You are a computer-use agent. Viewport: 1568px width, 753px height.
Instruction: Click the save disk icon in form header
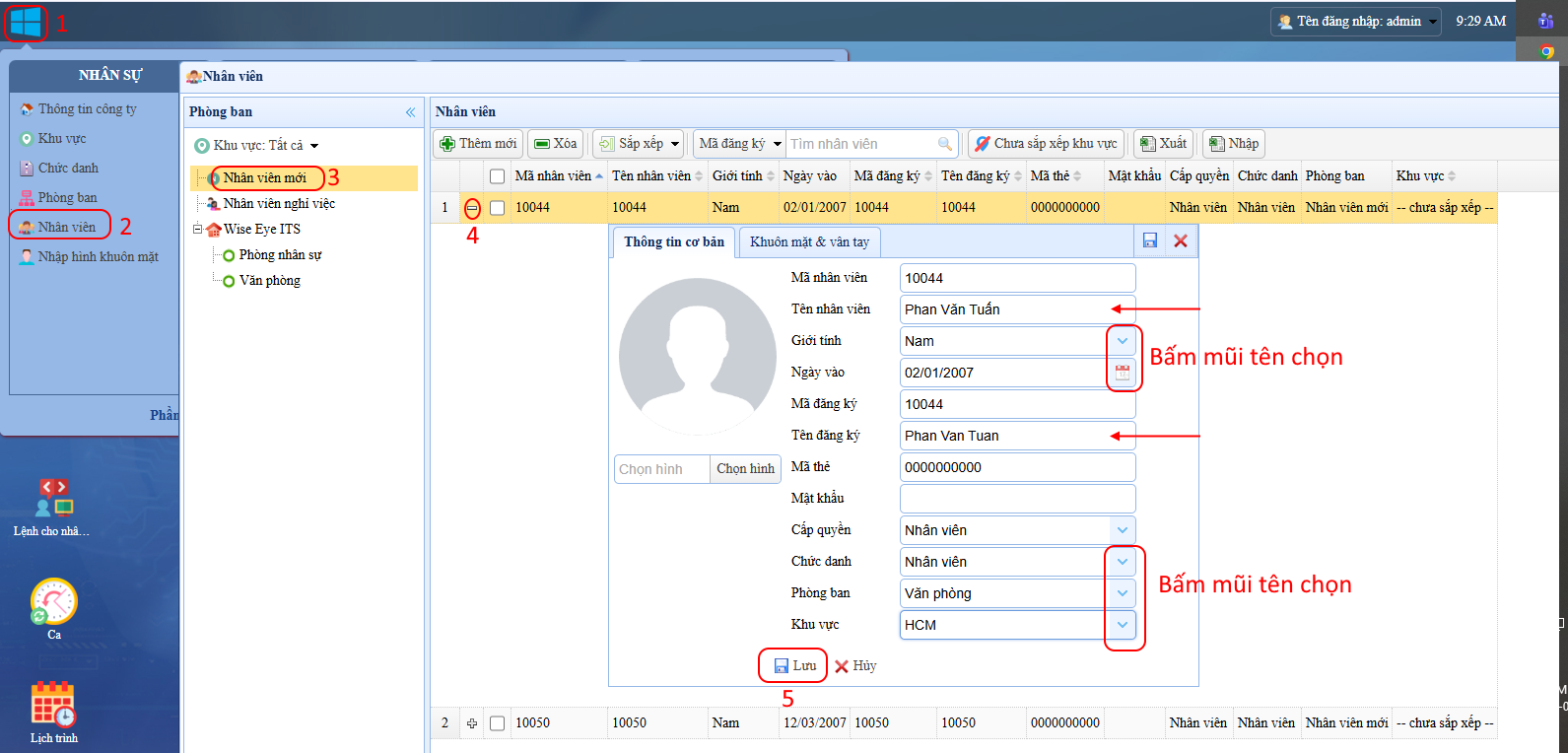[1149, 240]
